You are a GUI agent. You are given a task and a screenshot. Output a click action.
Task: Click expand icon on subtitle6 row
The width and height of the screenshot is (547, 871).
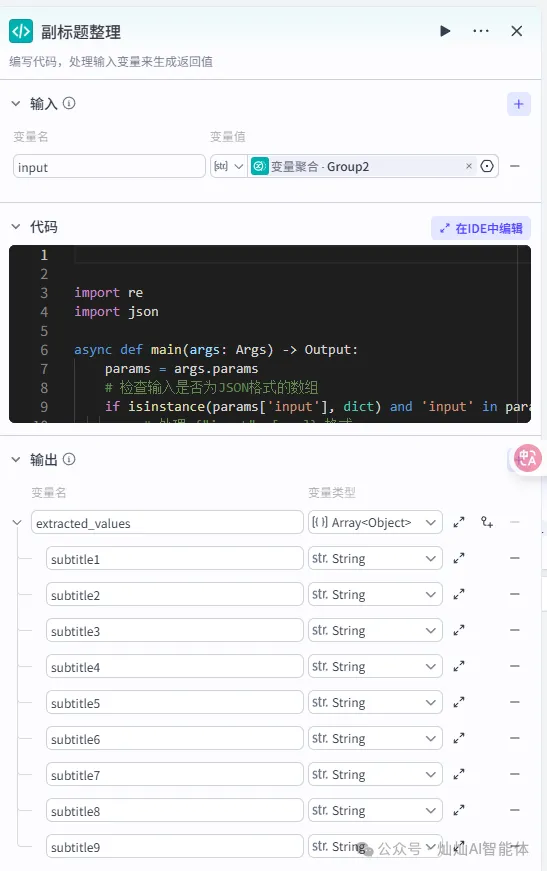(459, 739)
